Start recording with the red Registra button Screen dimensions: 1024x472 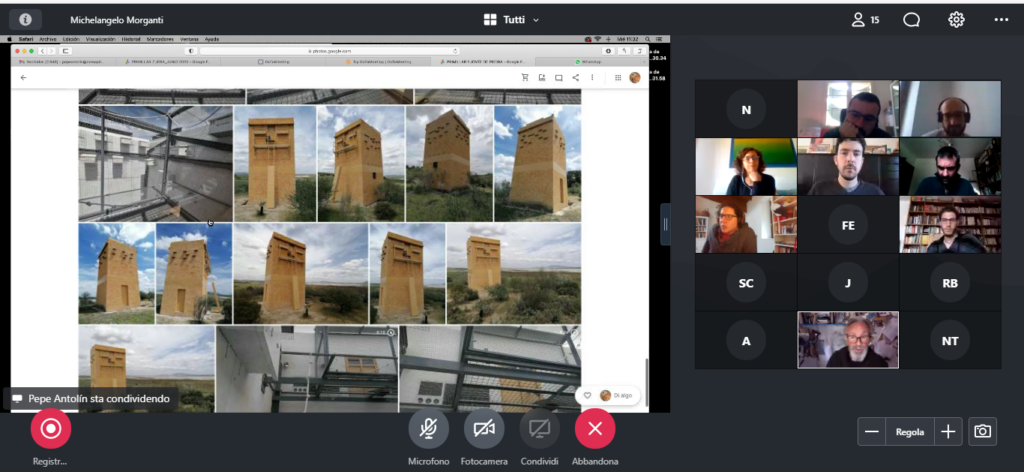[50, 429]
